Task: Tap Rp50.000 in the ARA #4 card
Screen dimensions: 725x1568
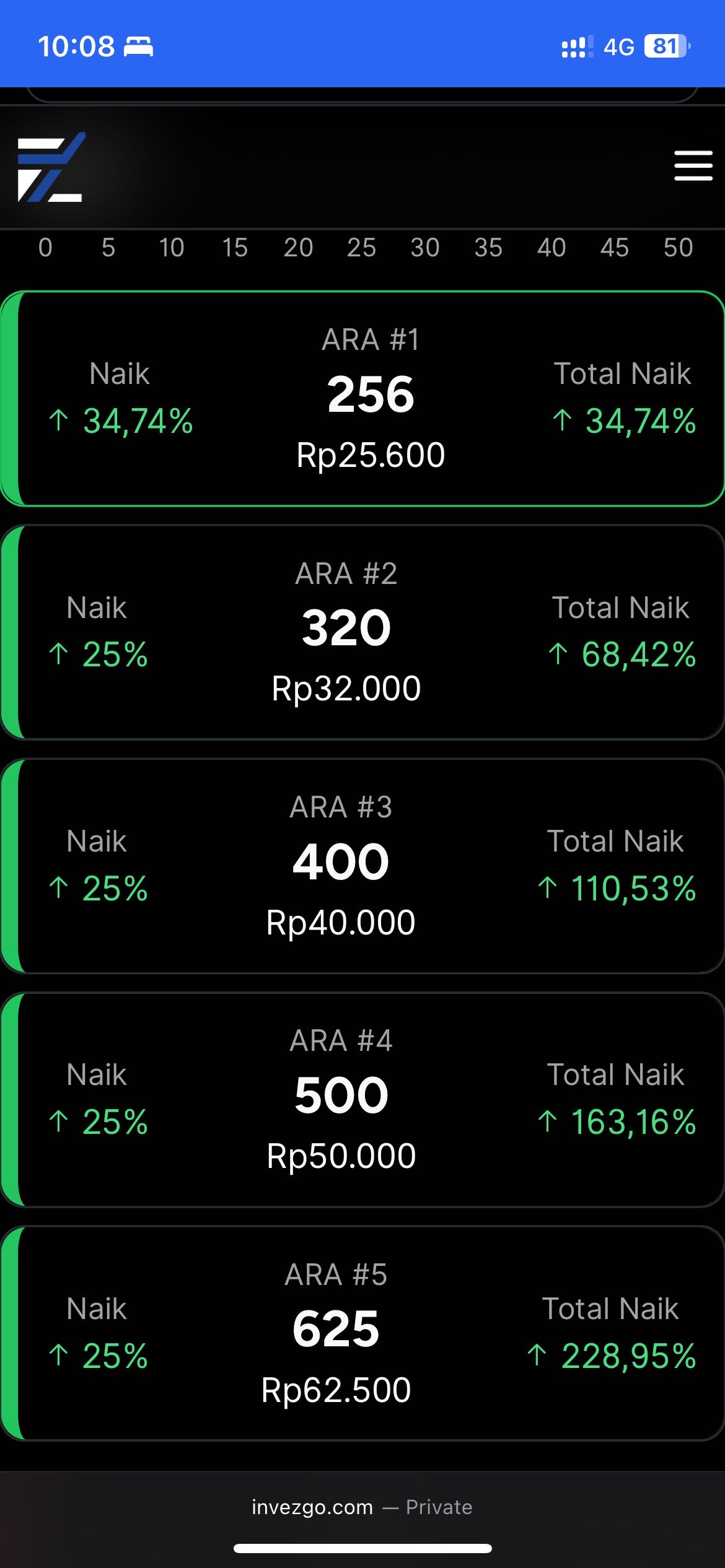Action: point(341,1156)
